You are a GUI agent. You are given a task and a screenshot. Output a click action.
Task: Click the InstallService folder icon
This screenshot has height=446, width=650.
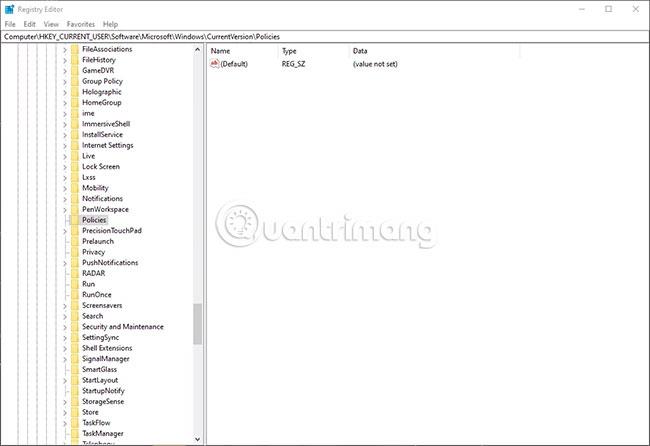coord(75,135)
